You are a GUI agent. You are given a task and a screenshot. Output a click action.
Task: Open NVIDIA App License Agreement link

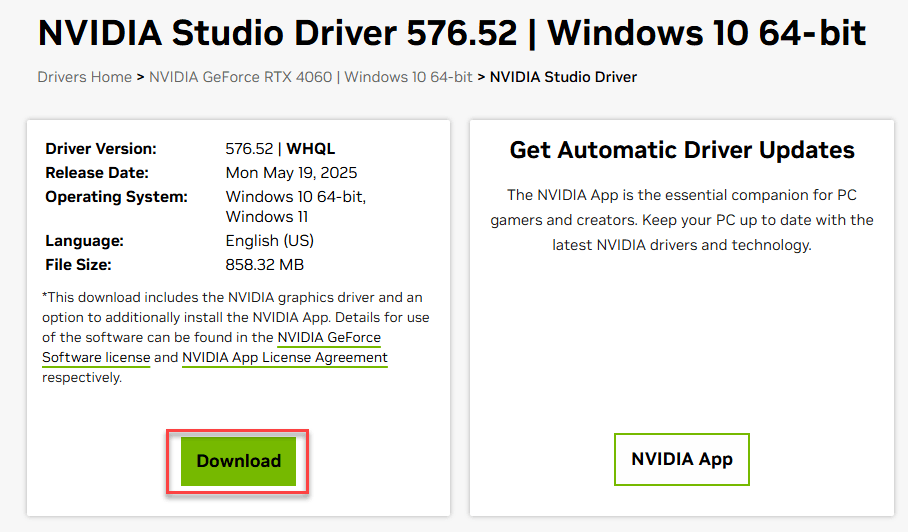click(x=284, y=357)
